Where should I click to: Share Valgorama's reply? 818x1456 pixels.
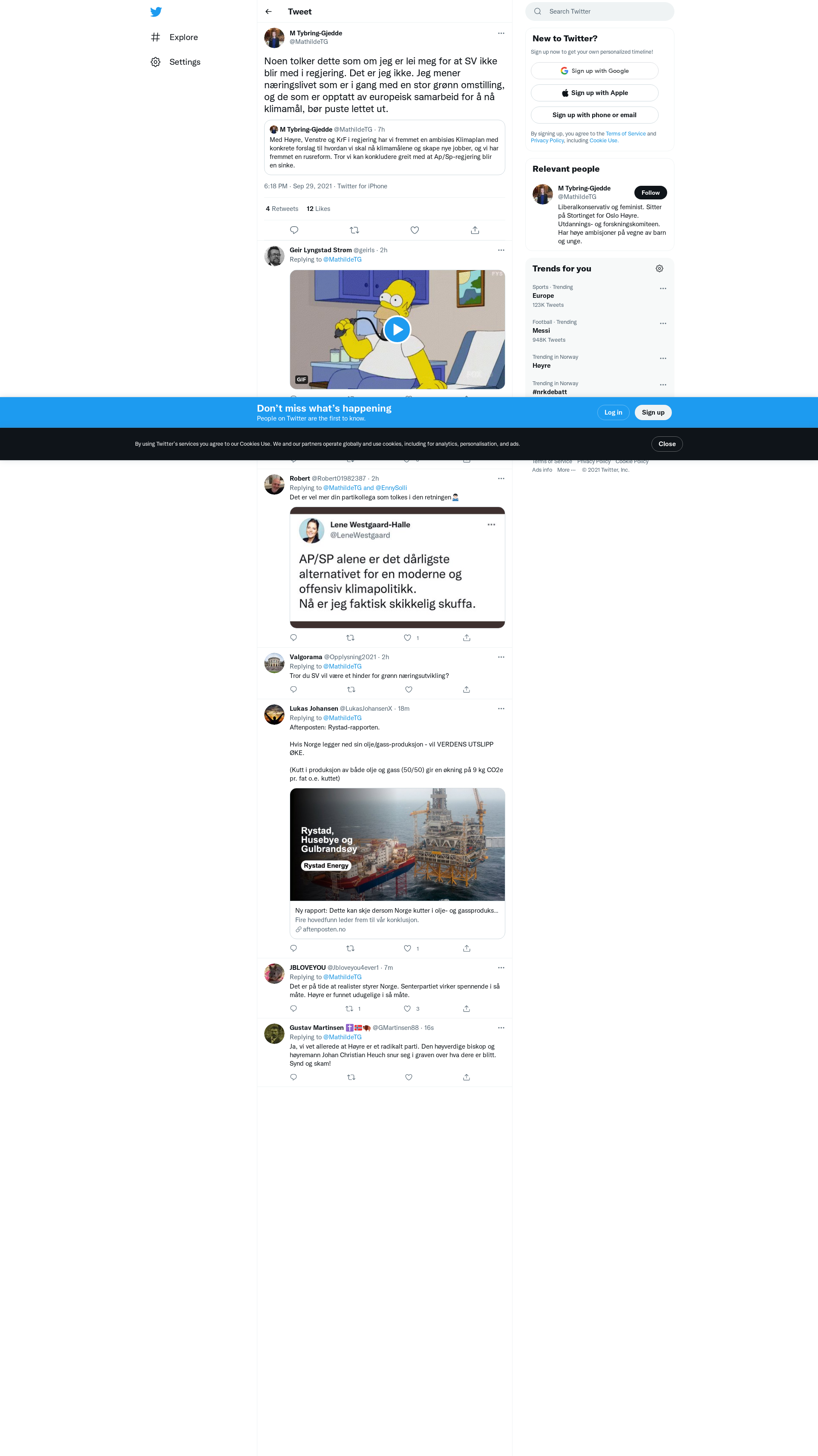(x=467, y=689)
